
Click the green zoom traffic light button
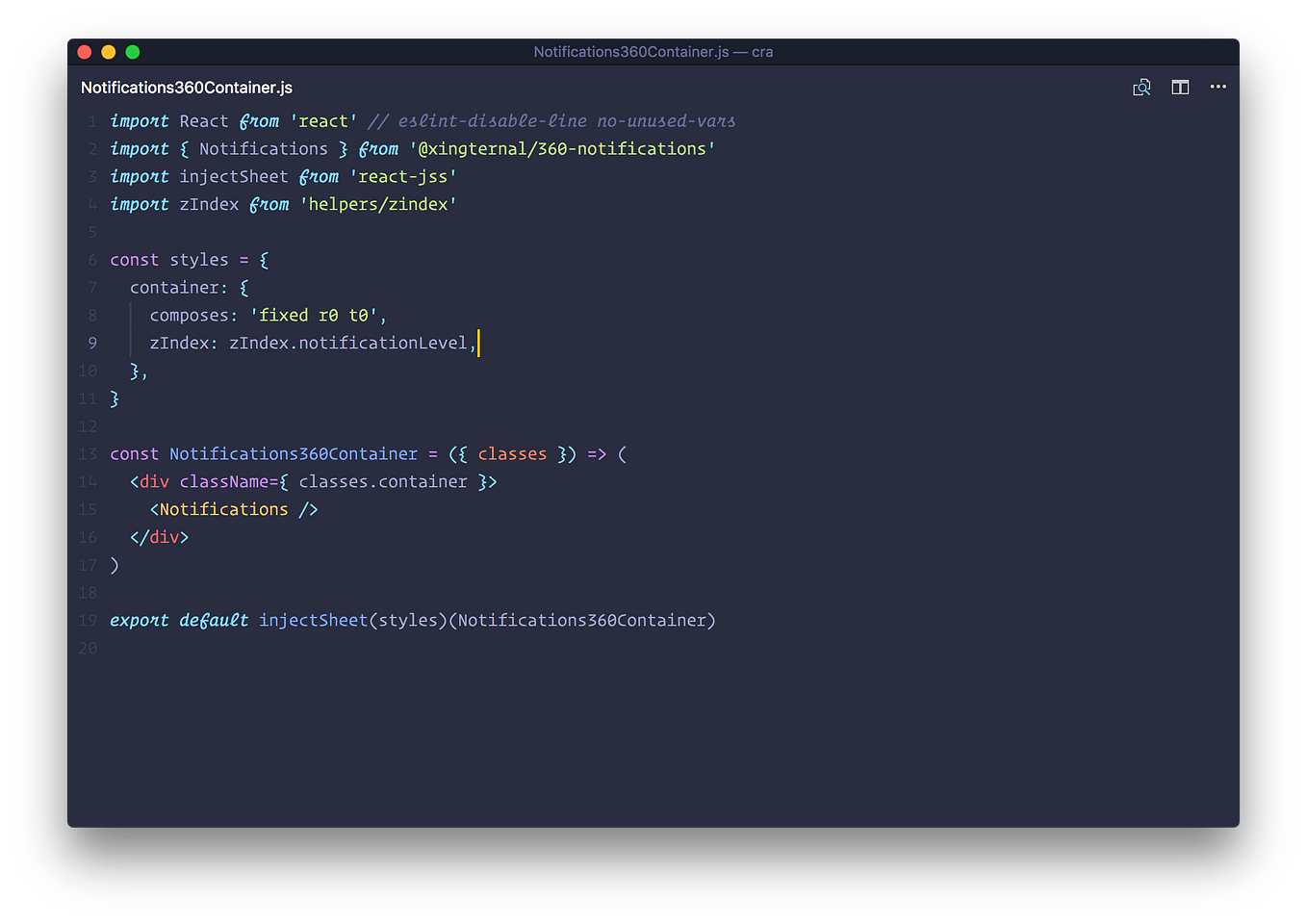132,51
